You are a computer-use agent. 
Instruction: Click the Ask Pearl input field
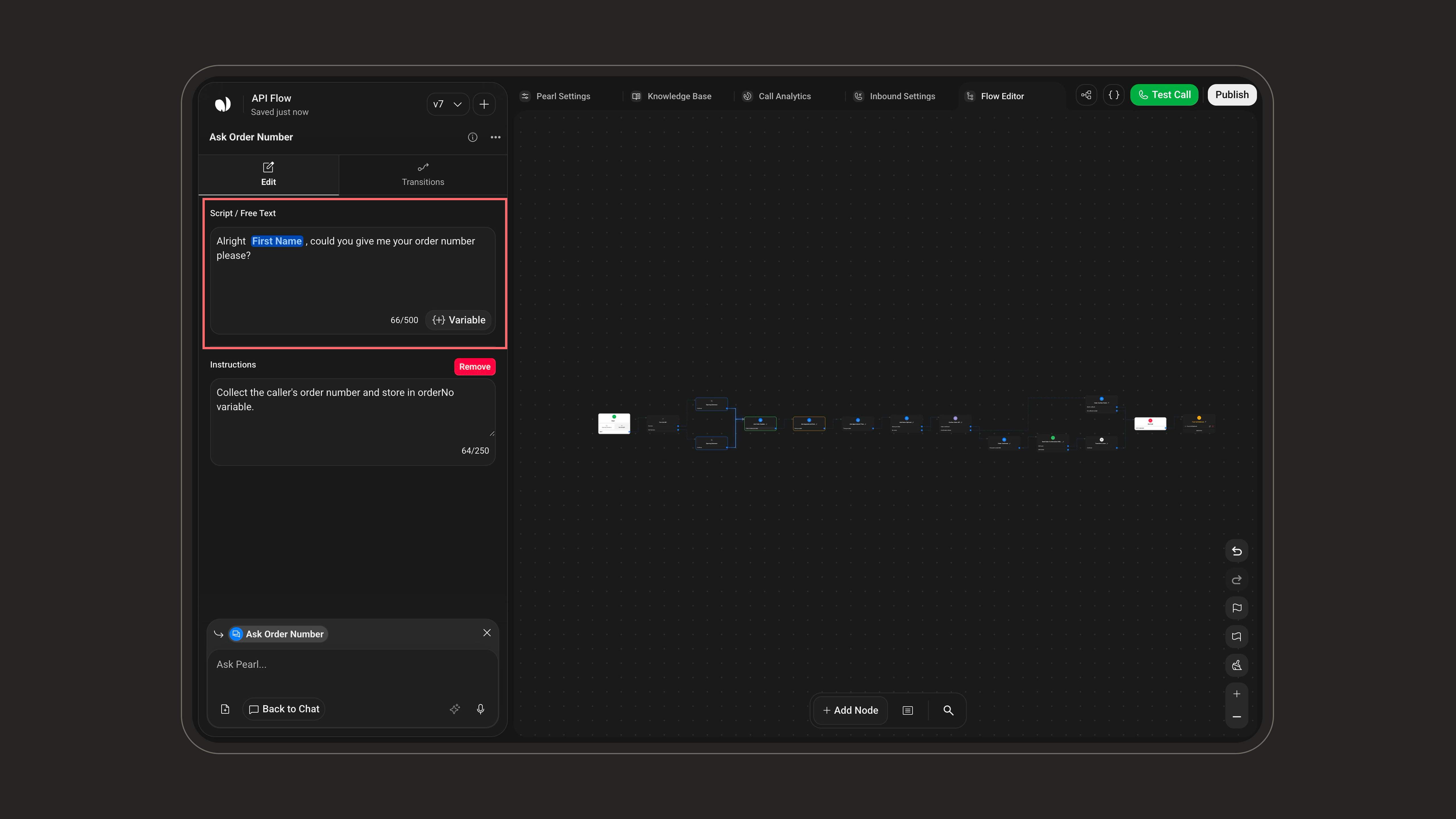click(x=353, y=665)
